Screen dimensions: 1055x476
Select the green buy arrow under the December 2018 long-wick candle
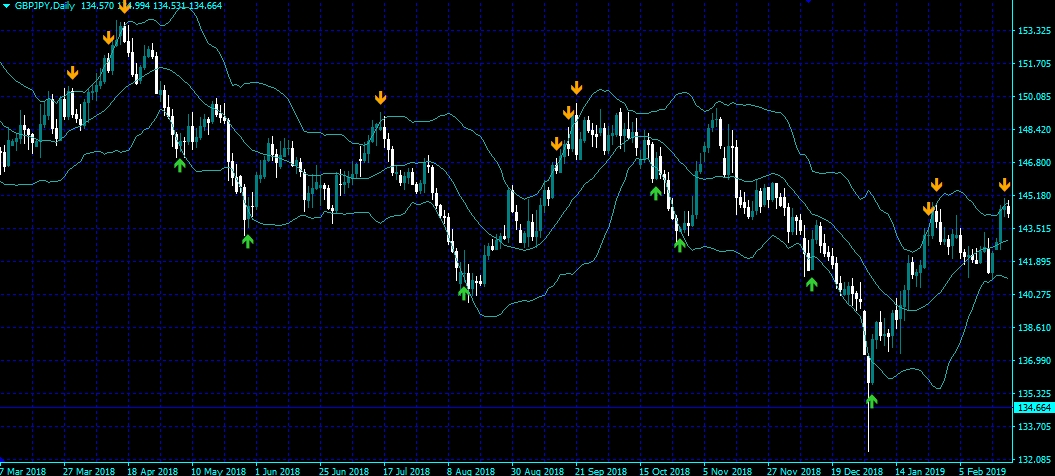coord(871,401)
